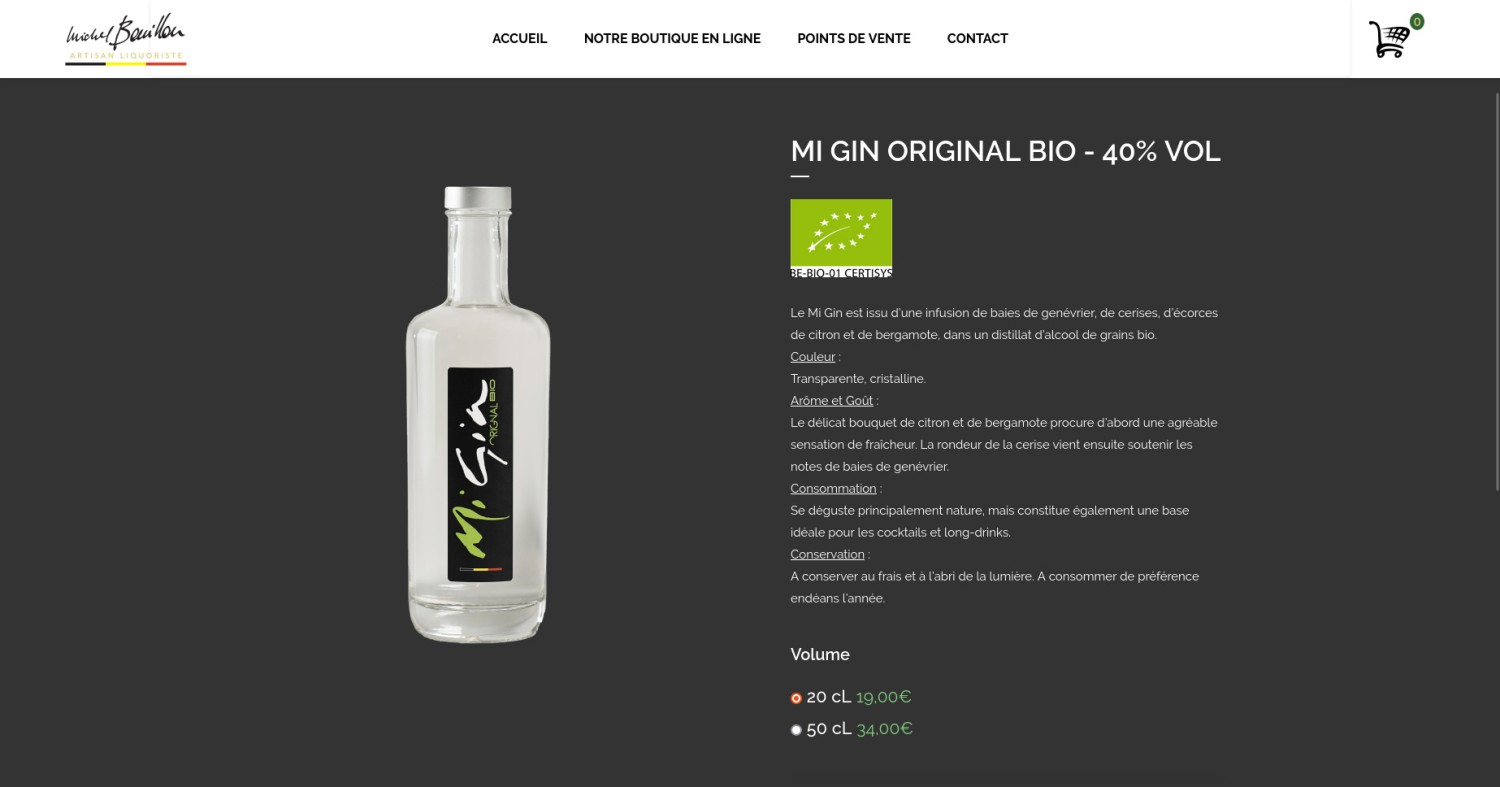
Task: Select the 20 cL volume option
Action: coord(797,698)
